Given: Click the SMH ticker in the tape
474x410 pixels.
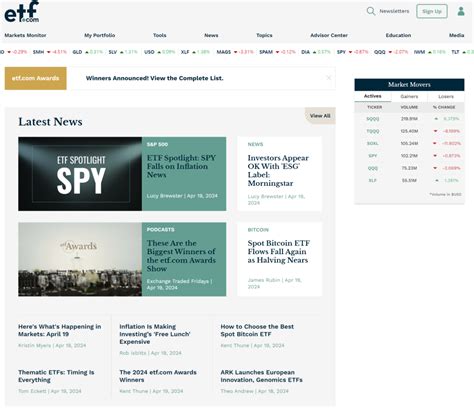Looking at the screenshot, I should [38, 52].
